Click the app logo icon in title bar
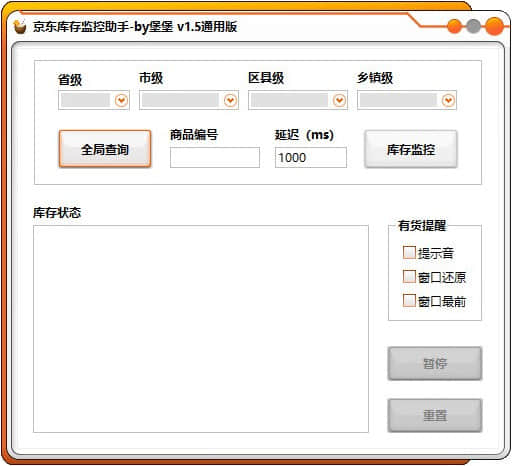This screenshot has height=466, width=513. pyautogui.click(x=20, y=27)
